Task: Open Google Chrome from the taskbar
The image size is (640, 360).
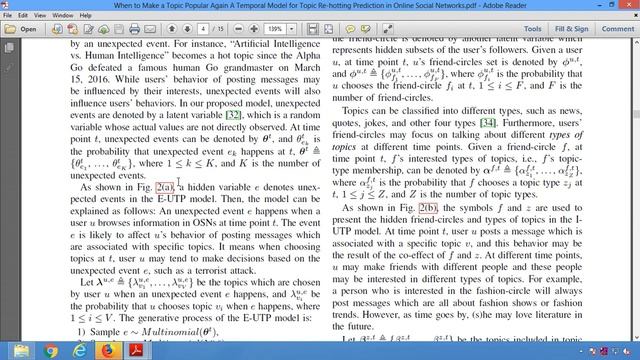Action: (51, 351)
